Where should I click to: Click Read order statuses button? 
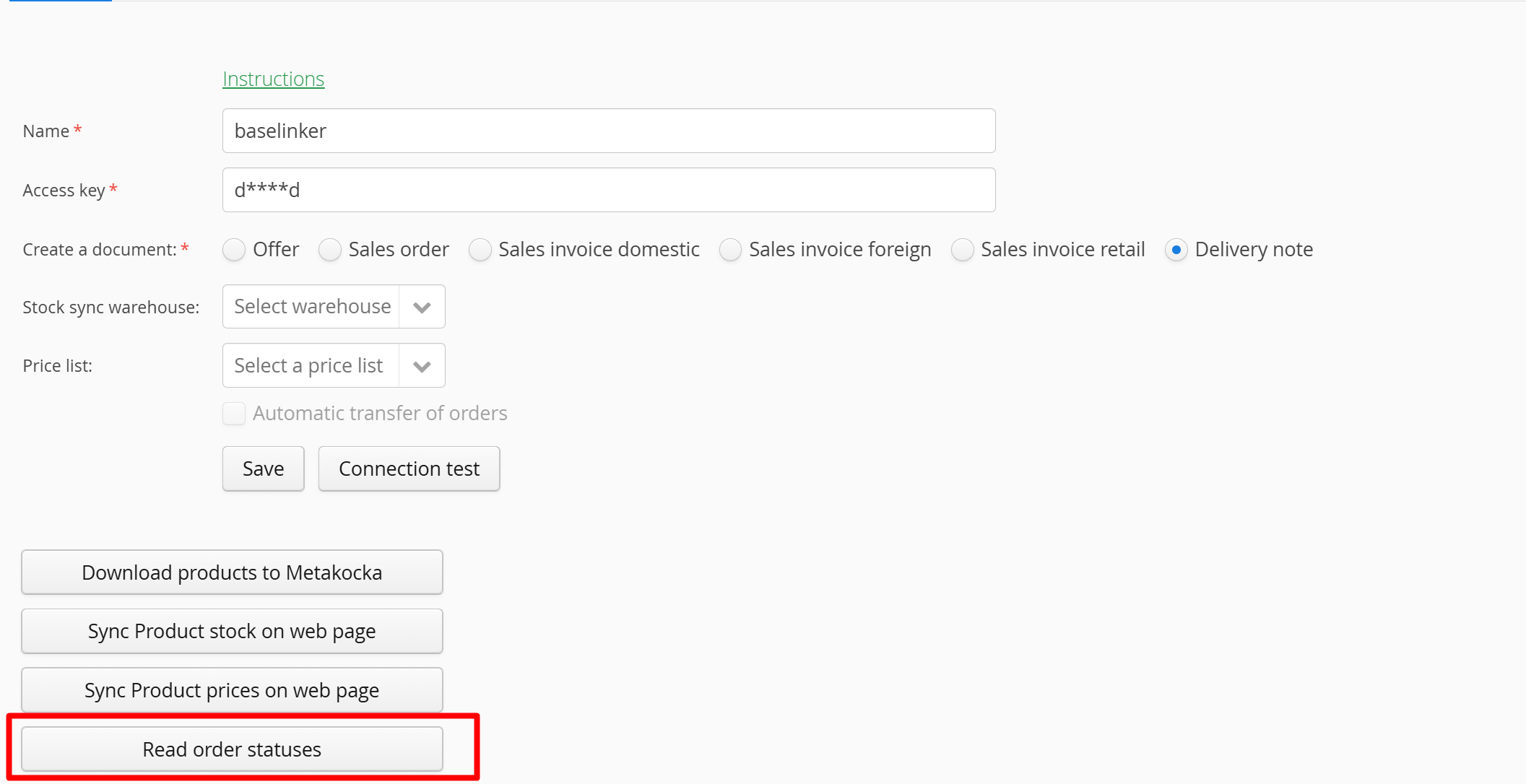(x=232, y=749)
